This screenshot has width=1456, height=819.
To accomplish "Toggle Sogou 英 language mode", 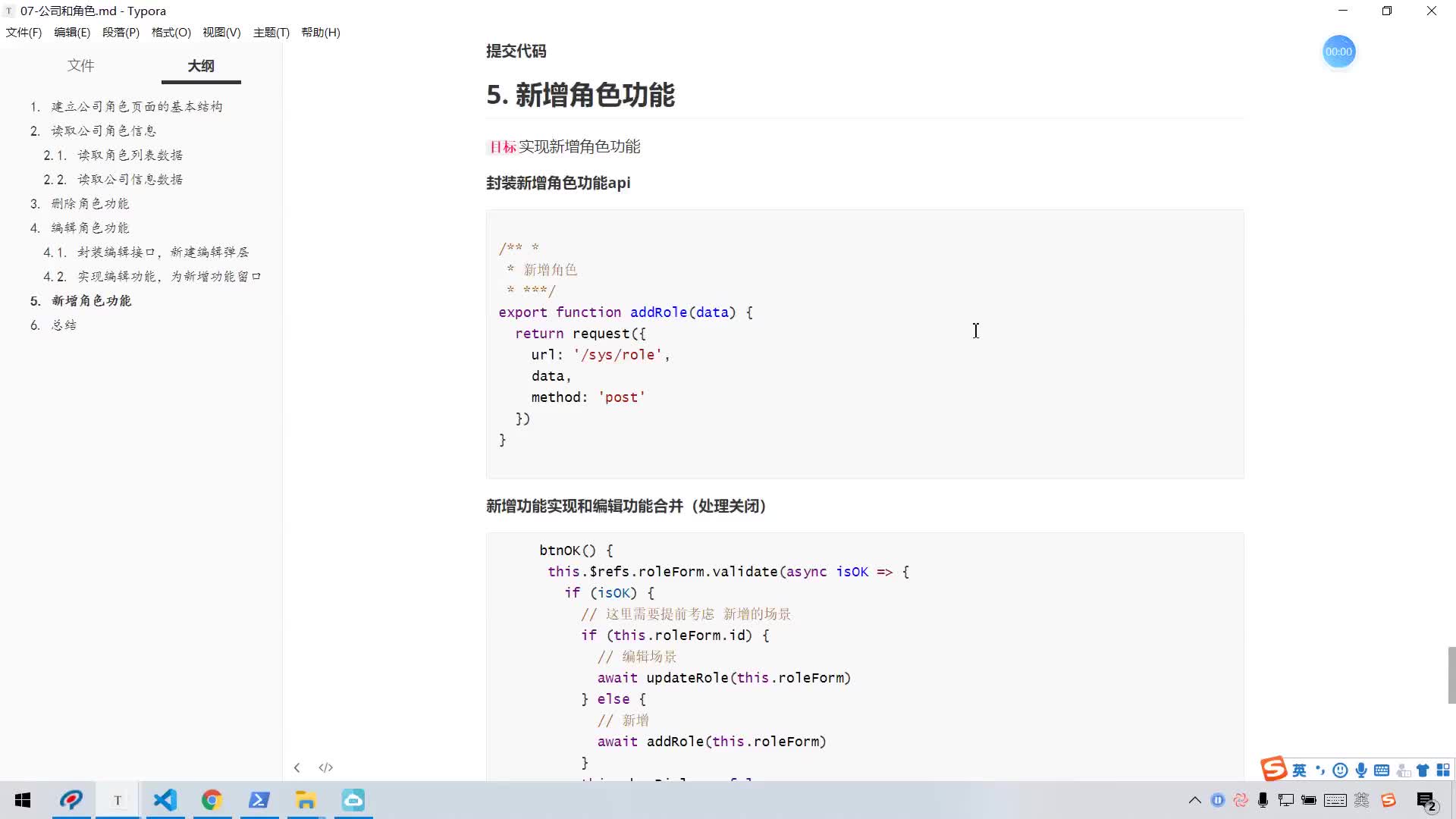I will (1299, 770).
